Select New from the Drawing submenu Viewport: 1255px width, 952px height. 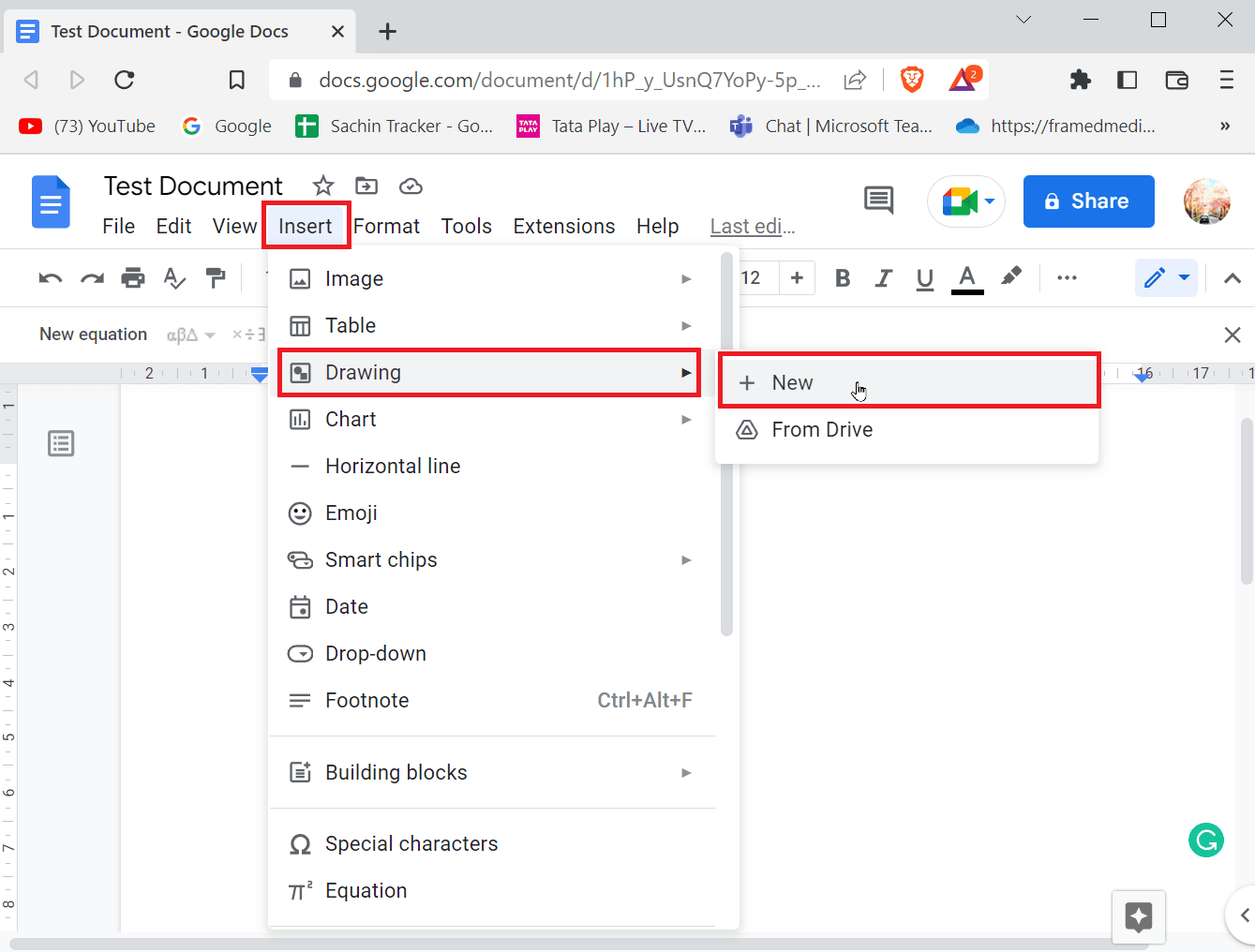[x=792, y=381]
